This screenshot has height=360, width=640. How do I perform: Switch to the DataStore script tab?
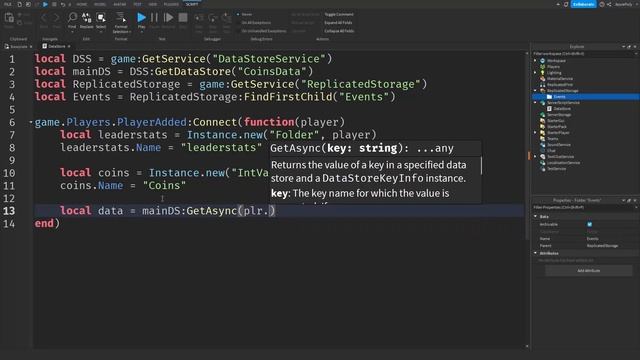[56, 47]
